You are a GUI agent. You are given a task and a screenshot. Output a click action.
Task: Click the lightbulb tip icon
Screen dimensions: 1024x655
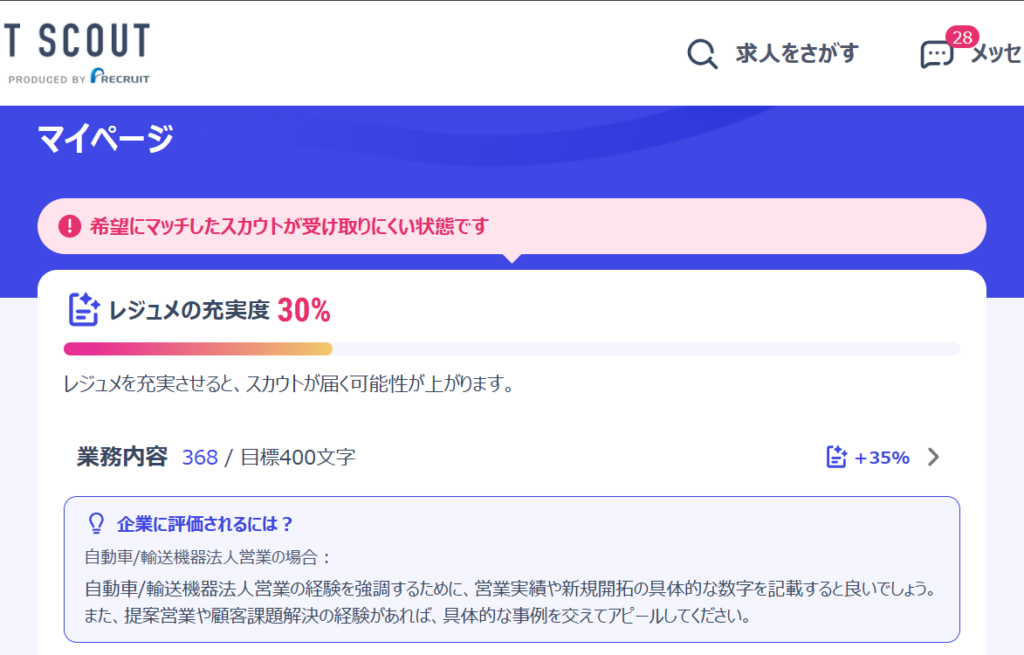(x=97, y=523)
